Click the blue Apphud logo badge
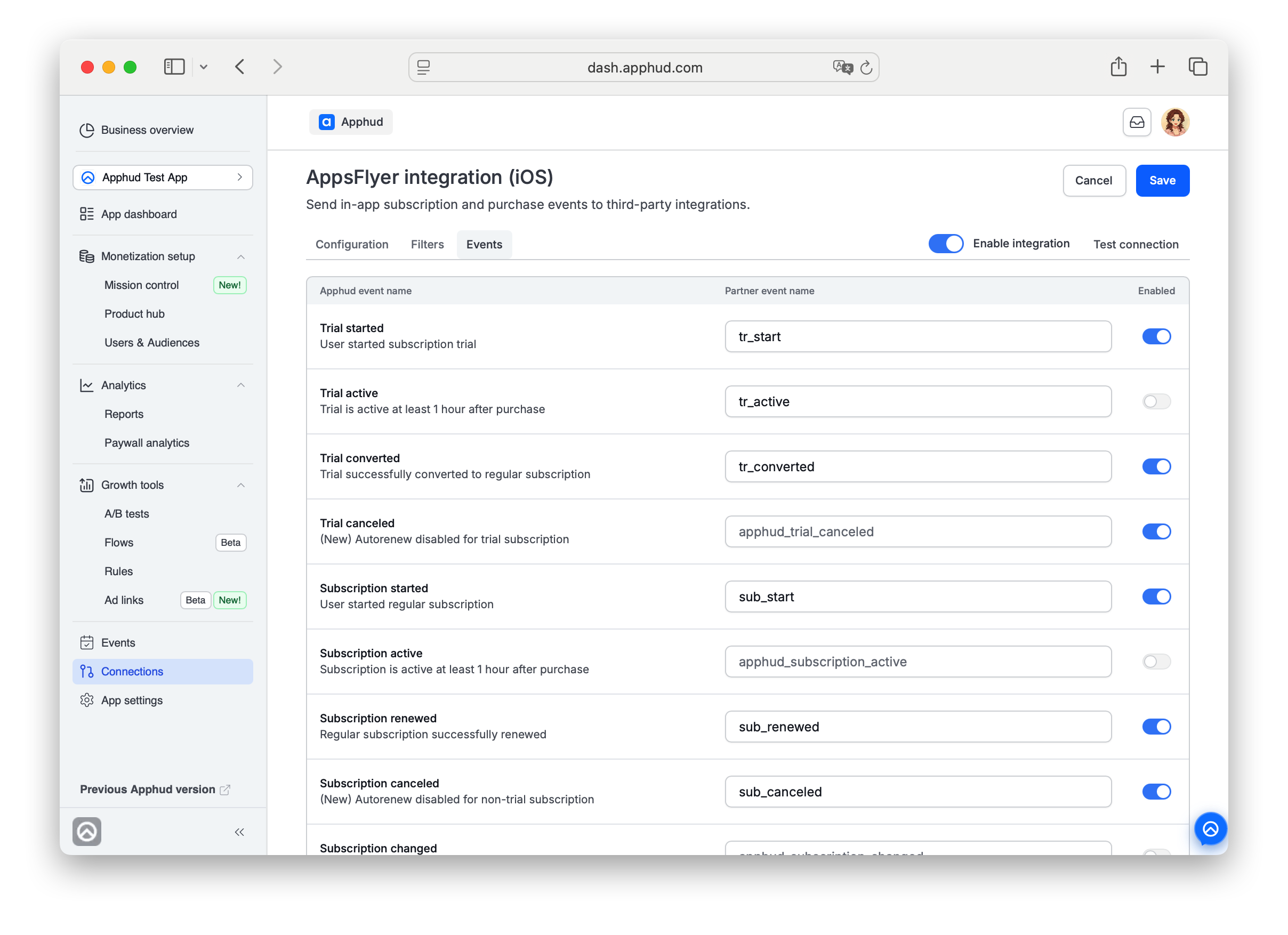The image size is (1288, 935). (327, 122)
